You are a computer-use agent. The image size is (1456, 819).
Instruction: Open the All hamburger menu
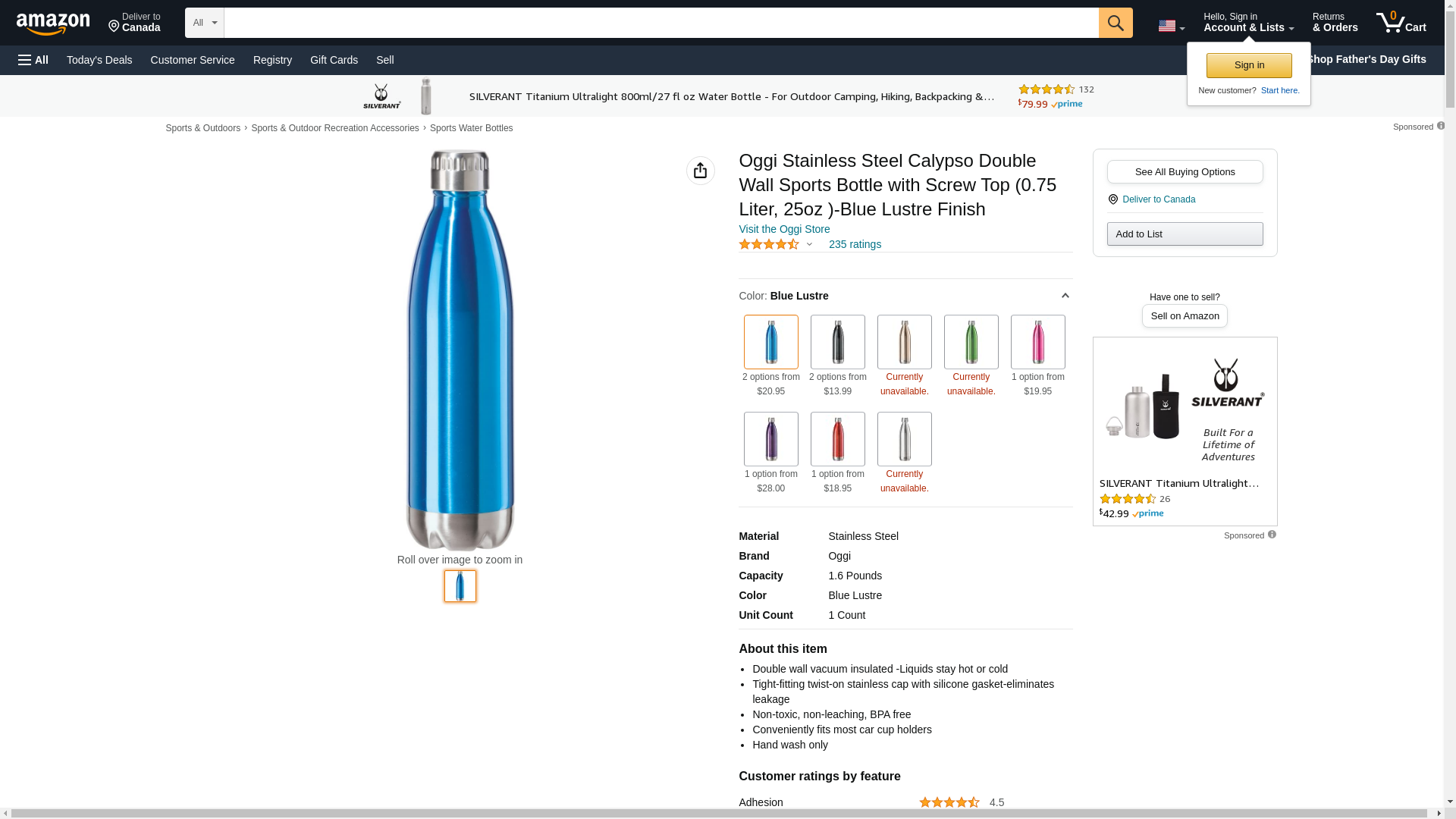click(x=33, y=60)
